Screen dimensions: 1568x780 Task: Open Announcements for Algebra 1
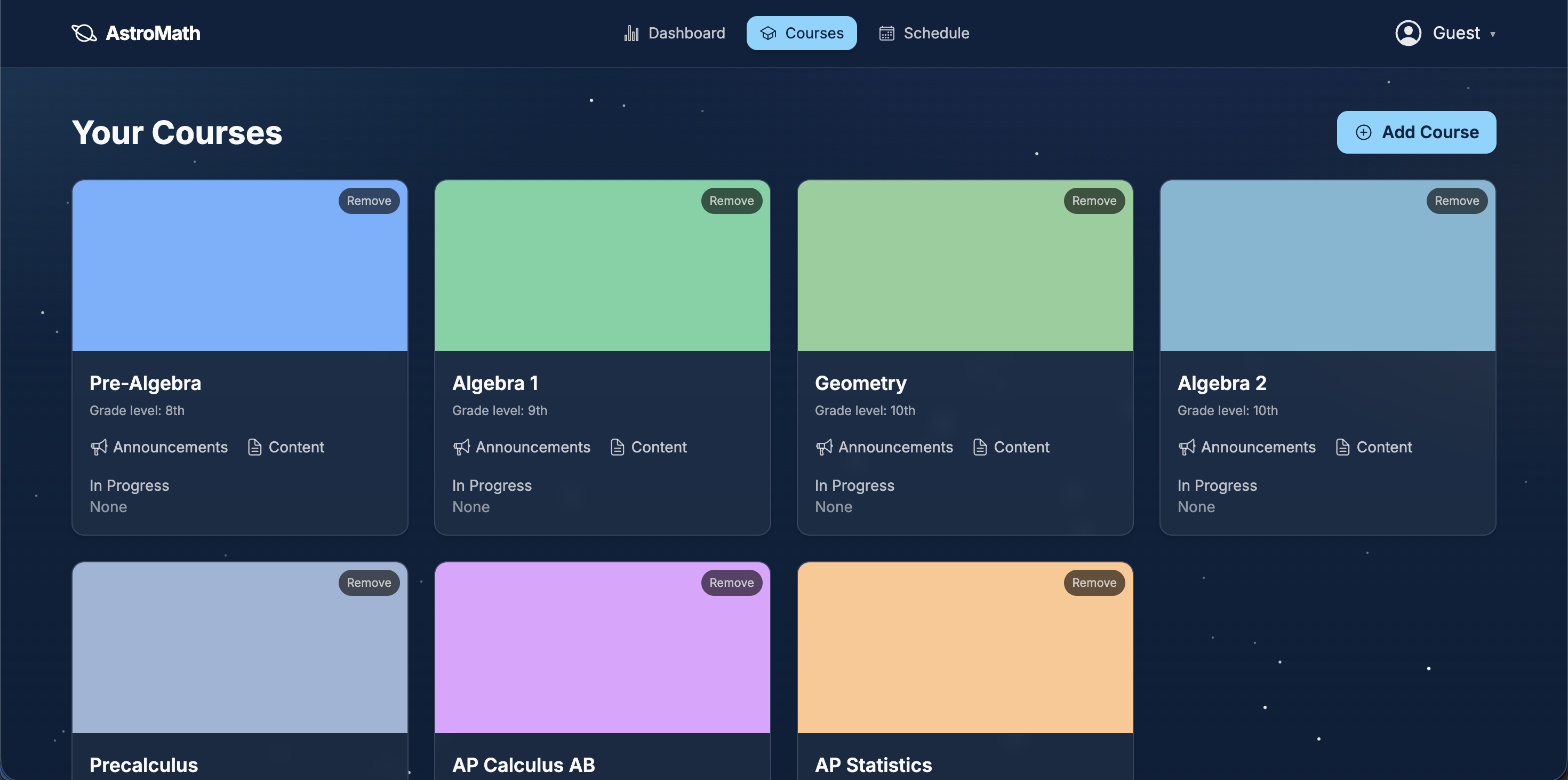tap(522, 447)
